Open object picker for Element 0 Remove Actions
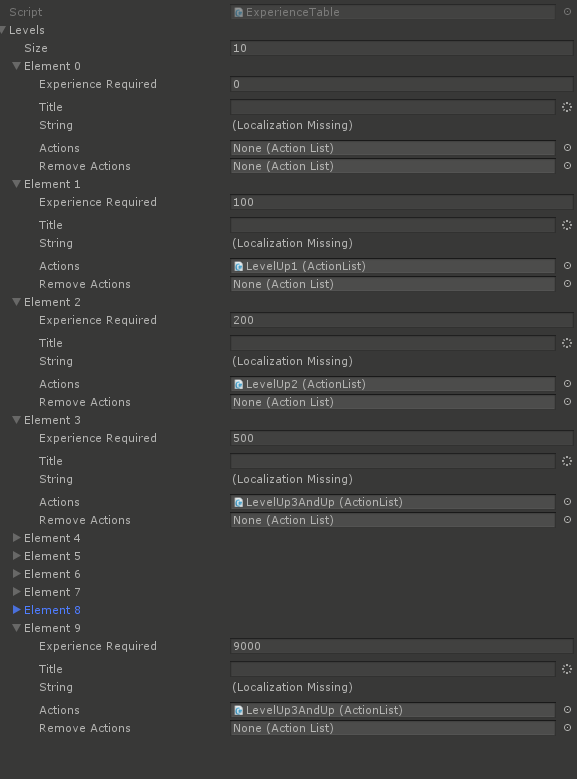This screenshot has width=577, height=779. tap(567, 166)
